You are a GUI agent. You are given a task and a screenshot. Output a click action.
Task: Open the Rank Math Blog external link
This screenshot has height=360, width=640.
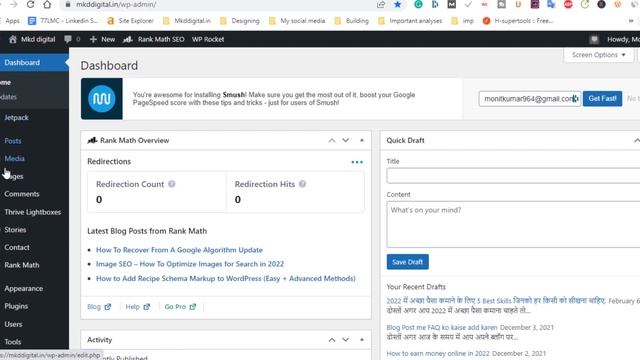click(99, 307)
